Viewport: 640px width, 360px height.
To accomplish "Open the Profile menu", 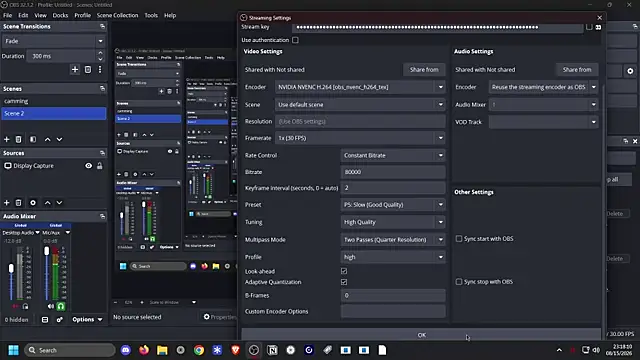I will pos(82,15).
